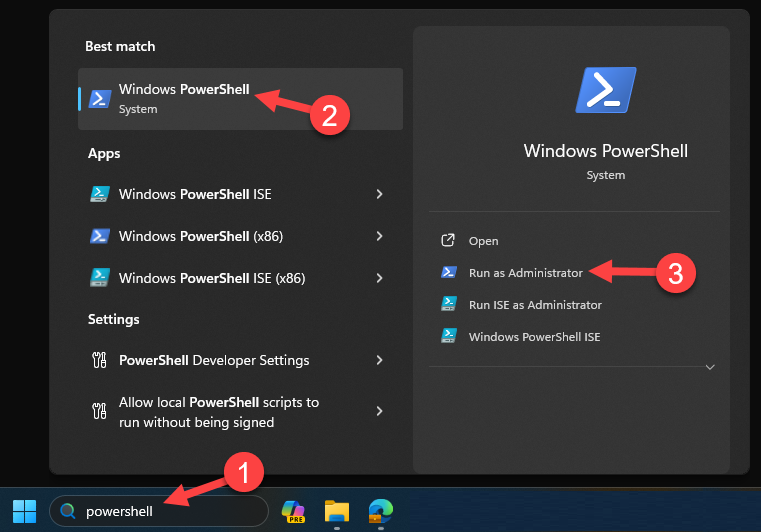The height and width of the screenshot is (532, 761).
Task: Click the Windows PowerShell (x86) icon
Action: pyautogui.click(x=100, y=236)
